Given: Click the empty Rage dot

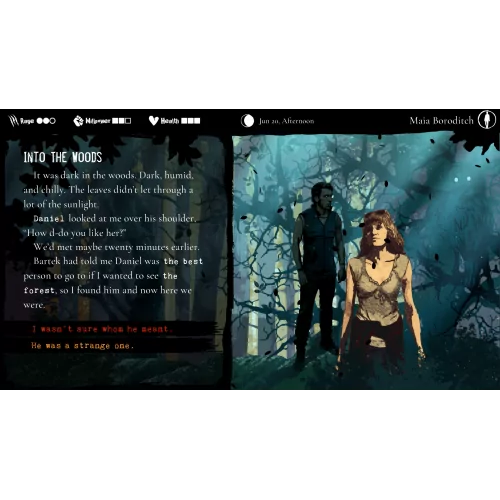Looking at the screenshot, I should click(52, 121).
